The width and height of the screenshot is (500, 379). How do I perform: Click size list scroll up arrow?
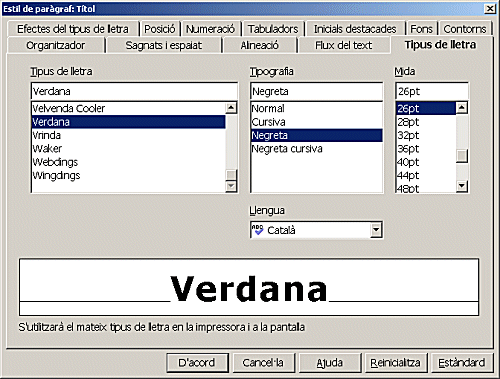tap(462, 108)
